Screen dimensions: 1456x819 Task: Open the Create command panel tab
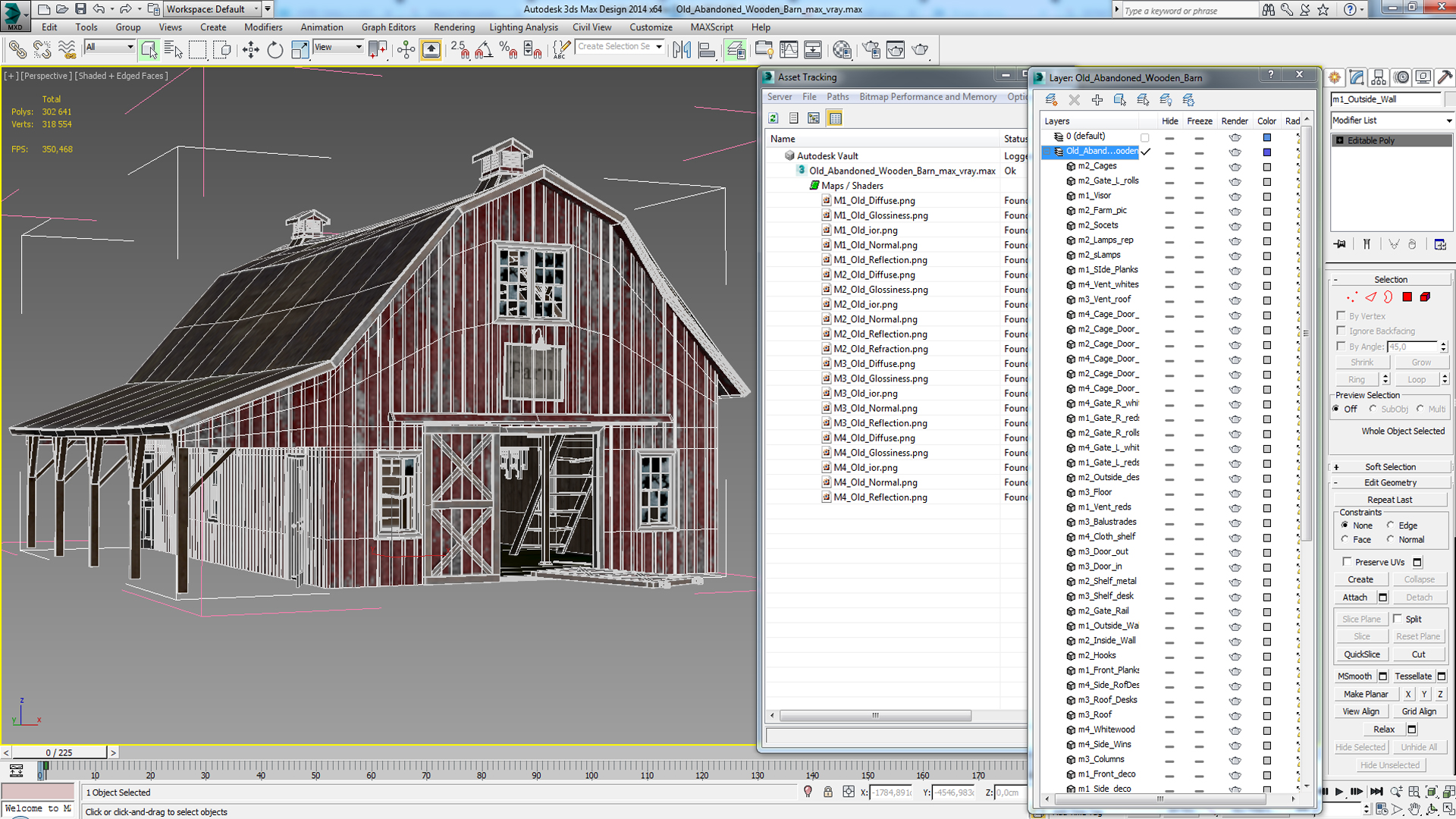tap(1335, 77)
